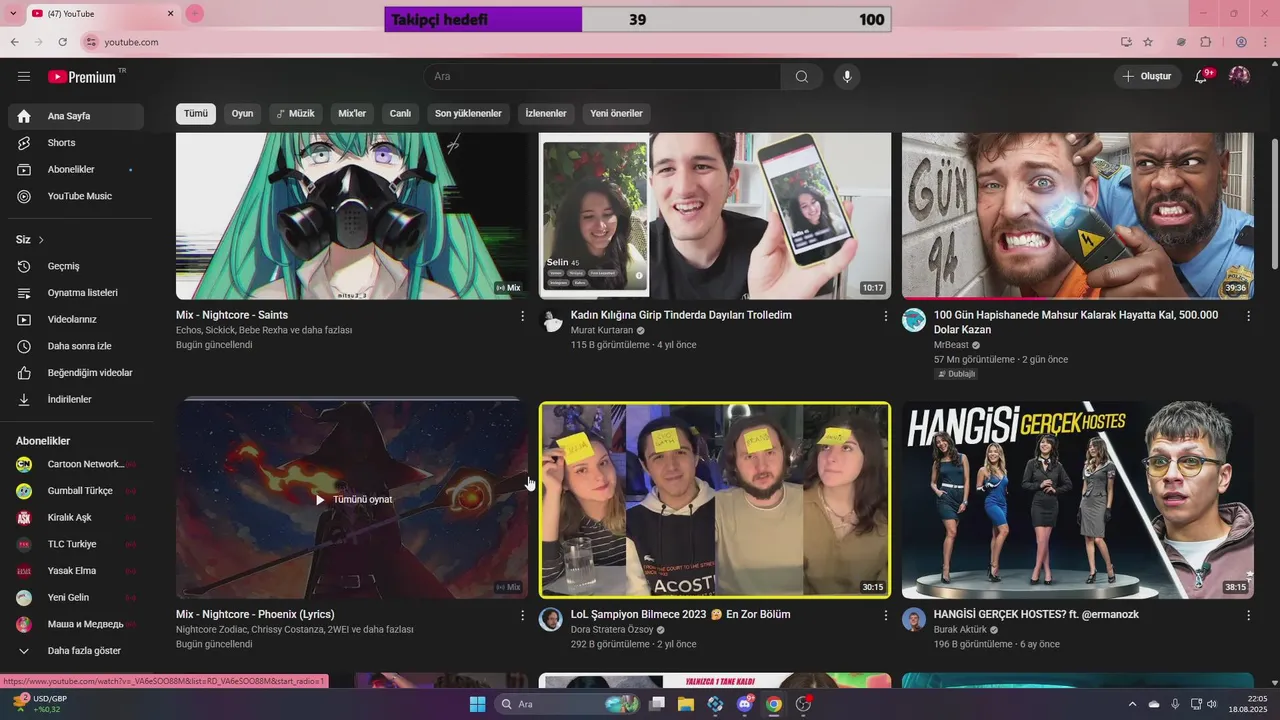Image resolution: width=1280 pixels, height=720 pixels.
Task: Go to the YouTube Premium logo home
Action: coord(83,77)
